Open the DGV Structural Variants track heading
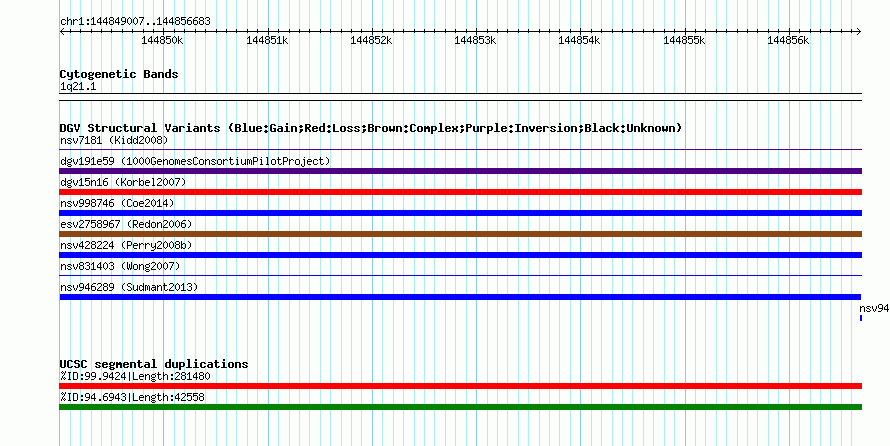The image size is (890, 446). coord(371,128)
